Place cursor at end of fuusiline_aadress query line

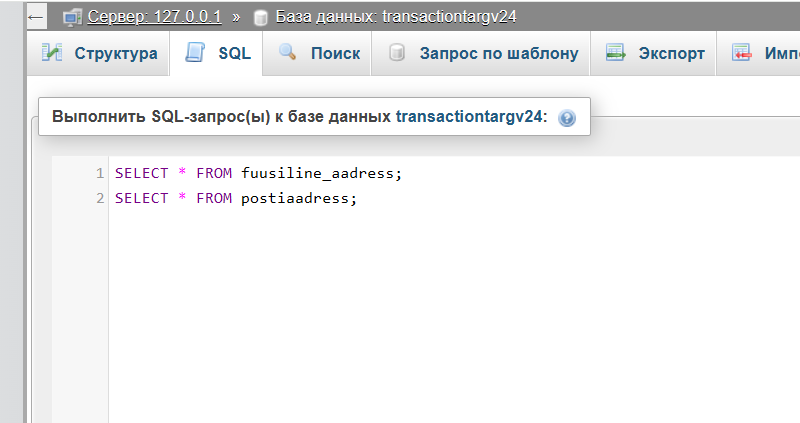(x=403, y=173)
